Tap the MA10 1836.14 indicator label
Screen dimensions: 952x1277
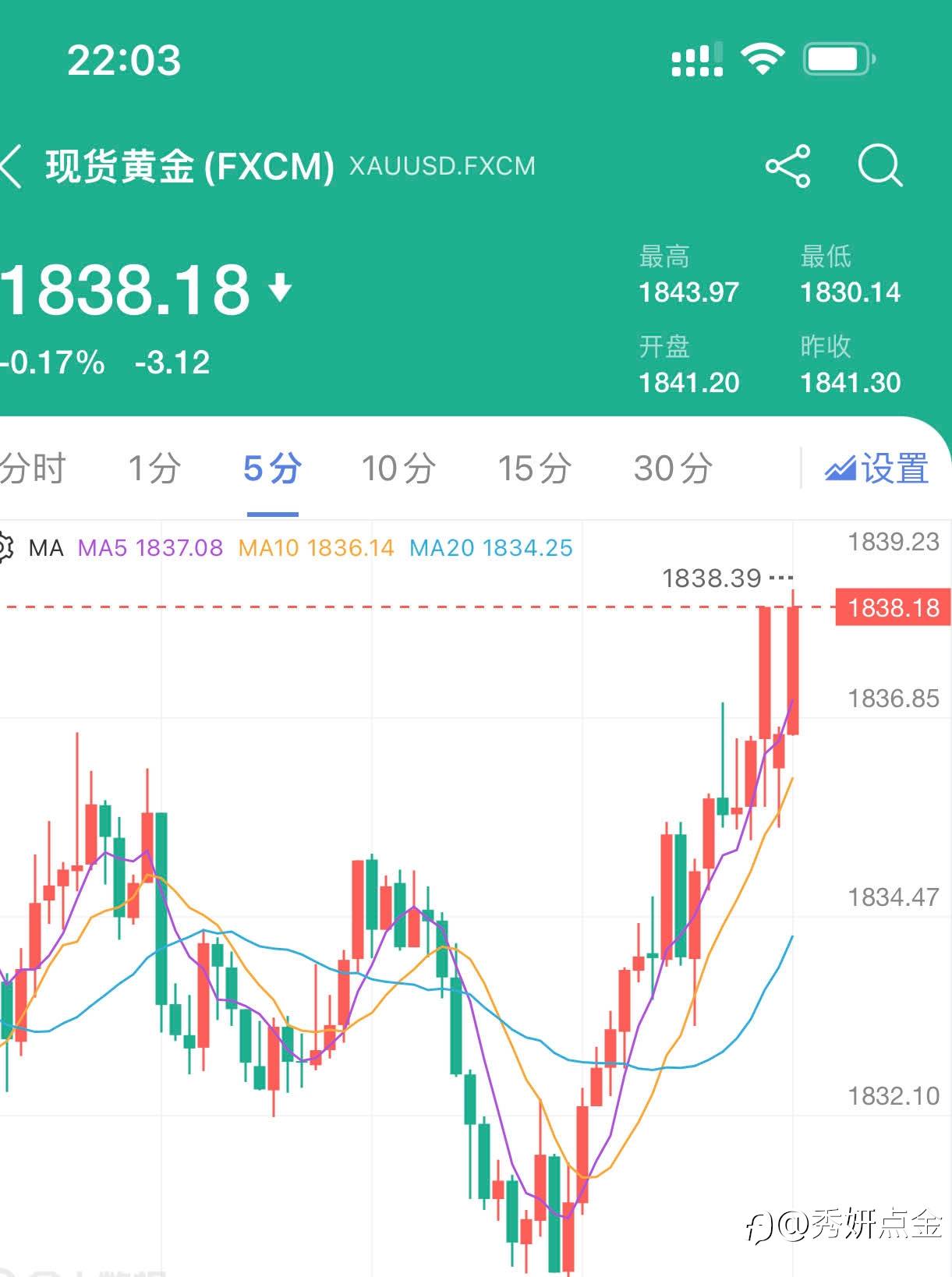(316, 548)
